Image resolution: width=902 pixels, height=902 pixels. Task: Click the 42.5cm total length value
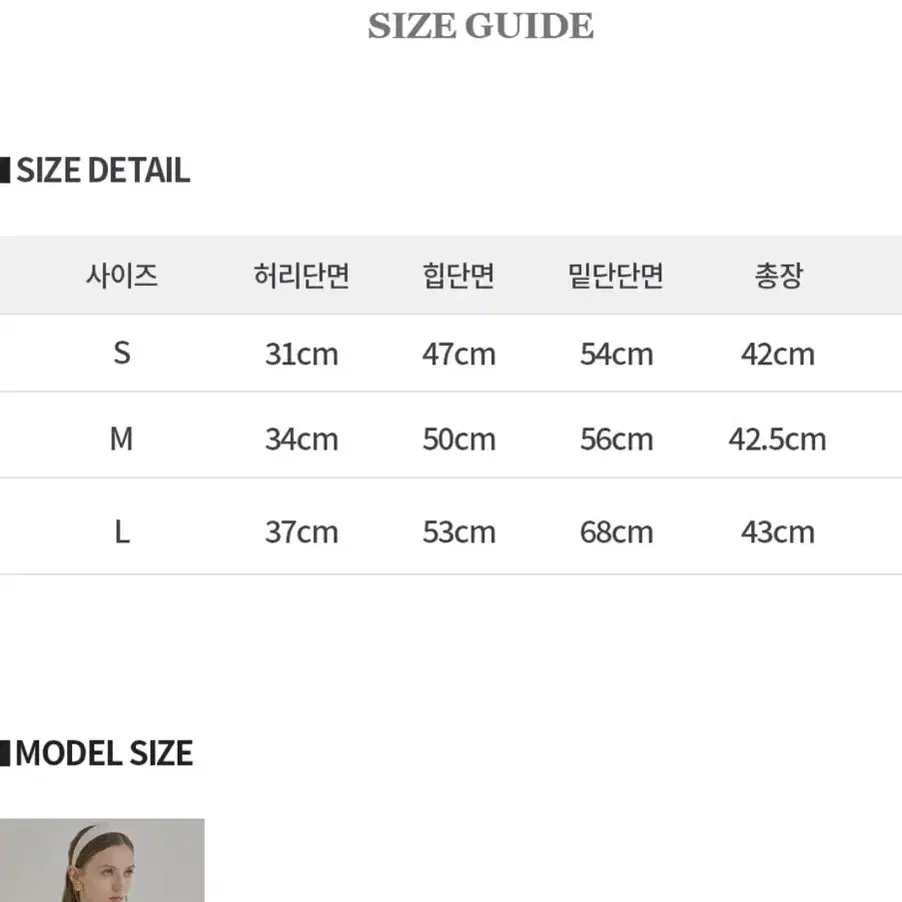tap(777, 439)
